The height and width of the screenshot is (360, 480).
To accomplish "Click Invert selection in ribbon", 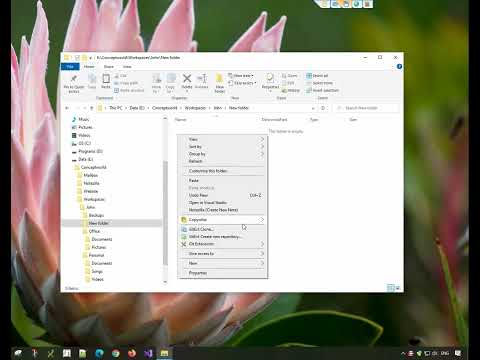I will [x=322, y=90].
